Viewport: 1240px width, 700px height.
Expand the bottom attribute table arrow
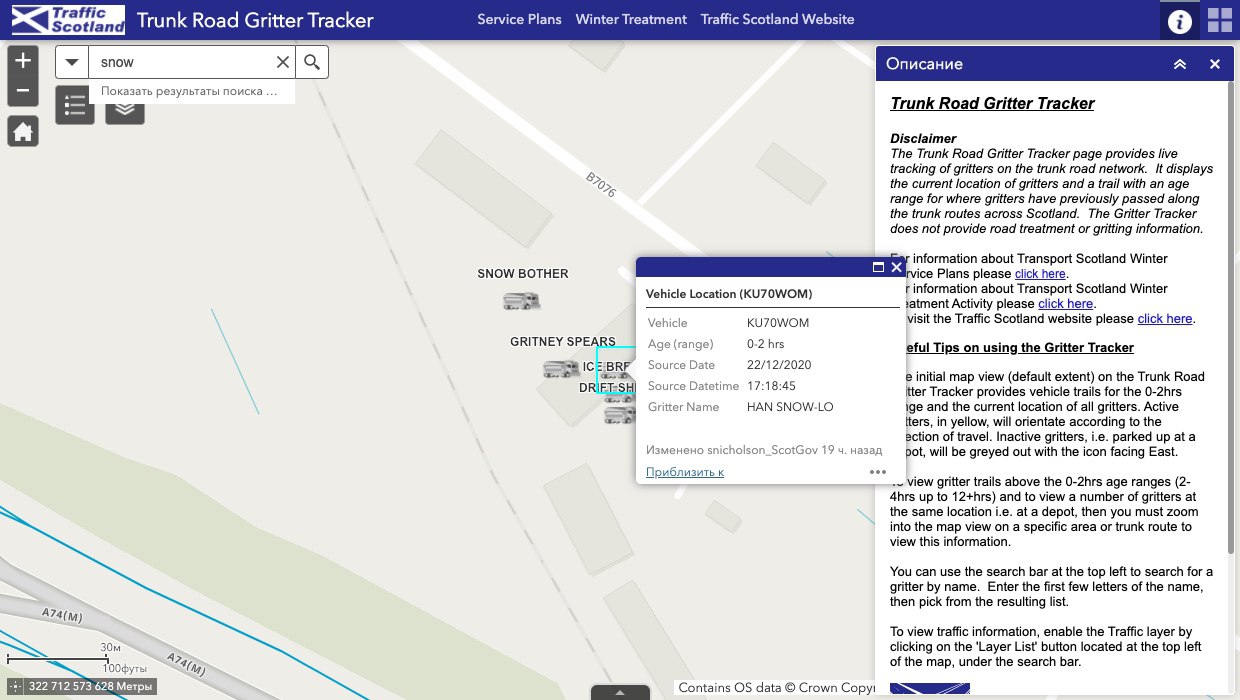coord(620,691)
